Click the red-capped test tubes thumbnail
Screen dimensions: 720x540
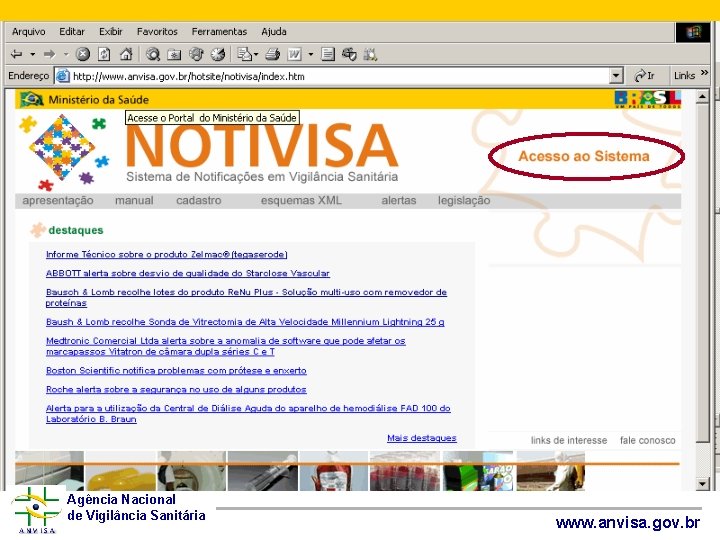point(404,471)
